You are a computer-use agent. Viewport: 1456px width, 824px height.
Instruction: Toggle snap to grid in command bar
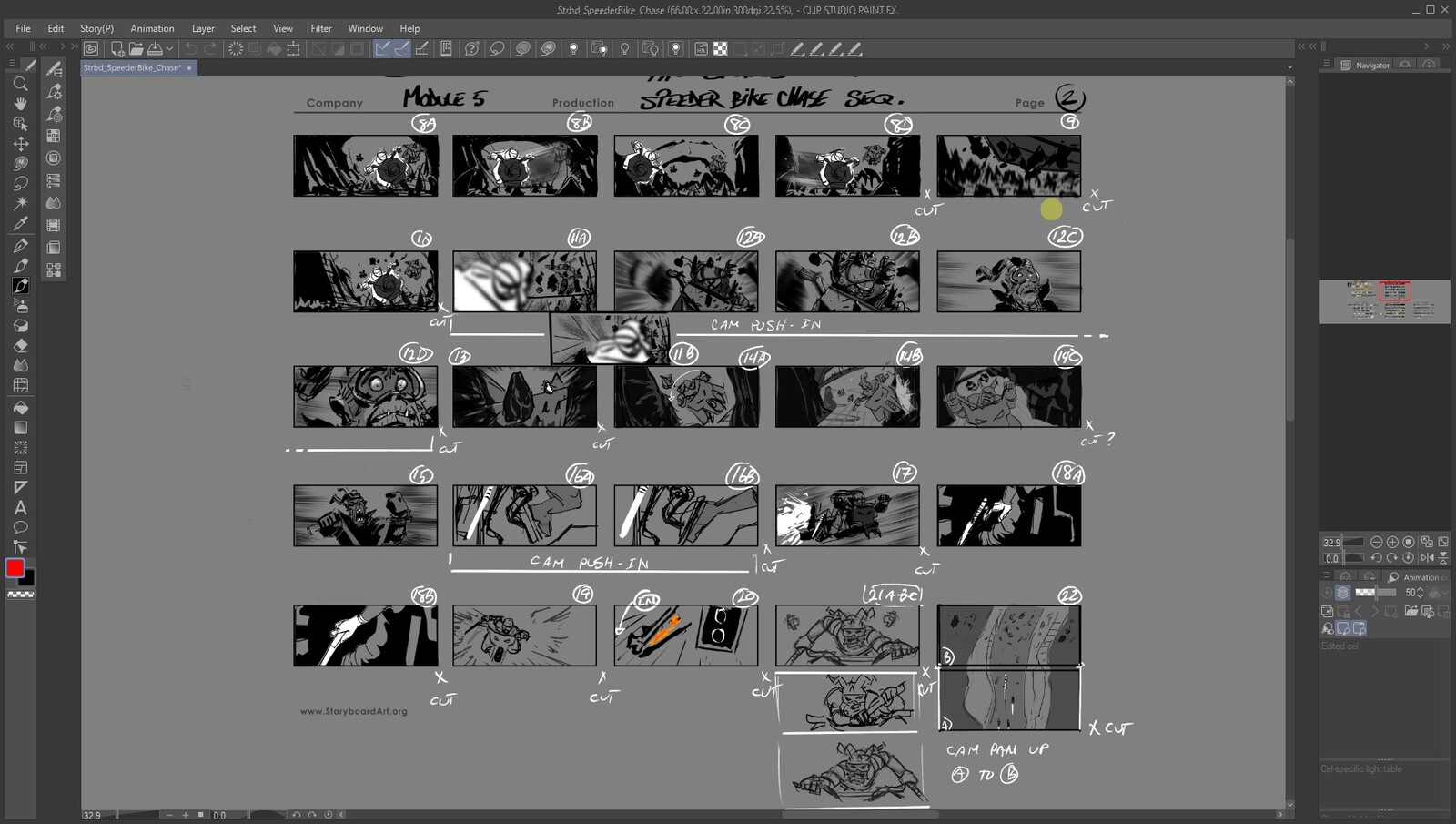421,49
